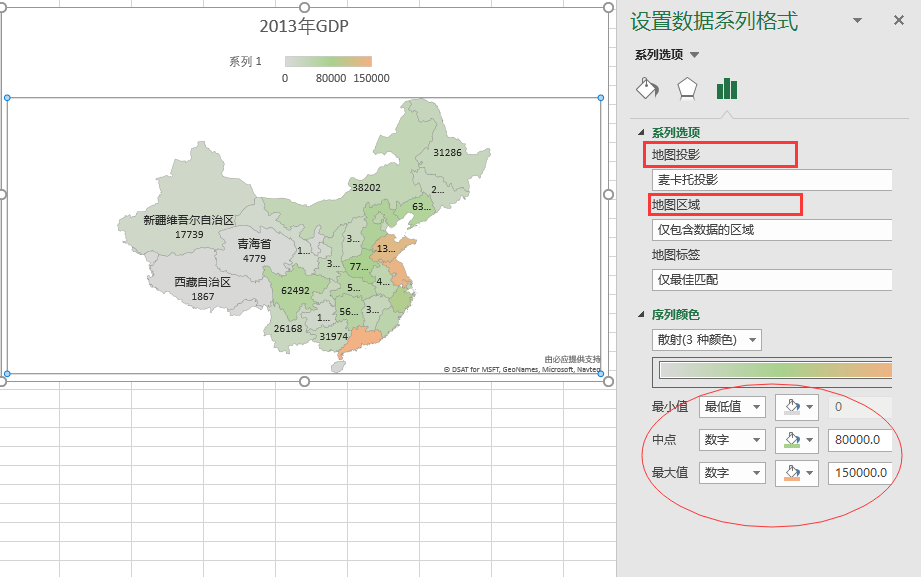This screenshot has width=921, height=577.
Task: Click the 26168 data label on map
Action: point(288,328)
